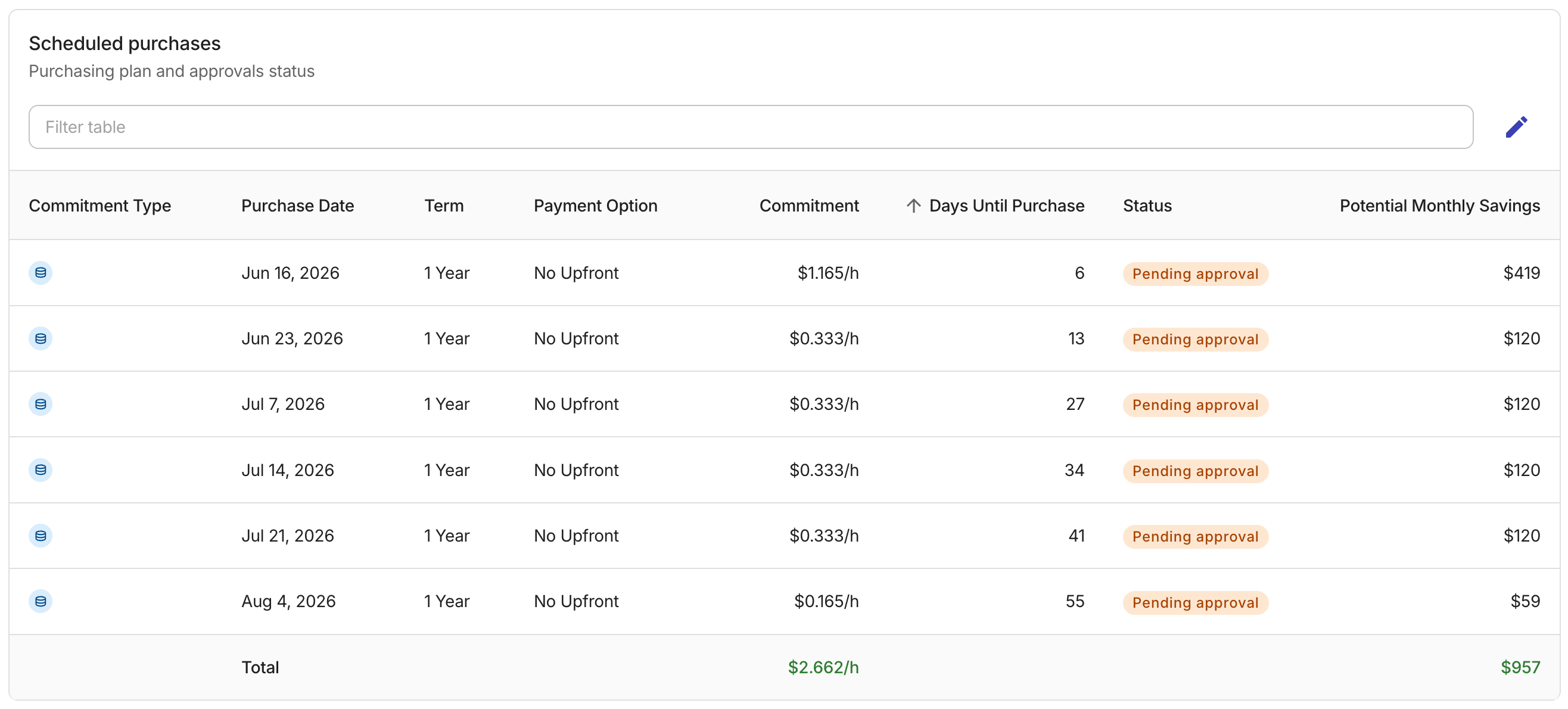Screen dimensions: 1568x709
Task: Click the database icon in Jun 16, 2026 row
Action: click(40, 273)
